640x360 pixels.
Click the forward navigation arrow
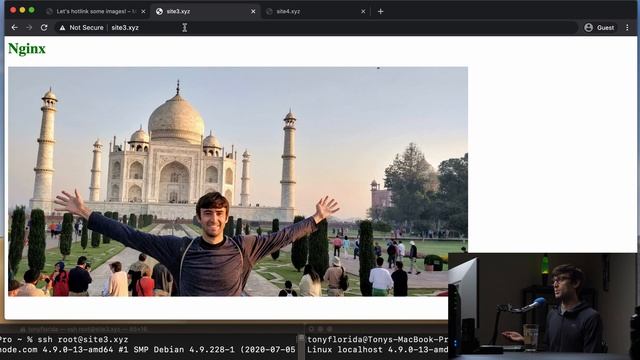pyautogui.click(x=29, y=28)
